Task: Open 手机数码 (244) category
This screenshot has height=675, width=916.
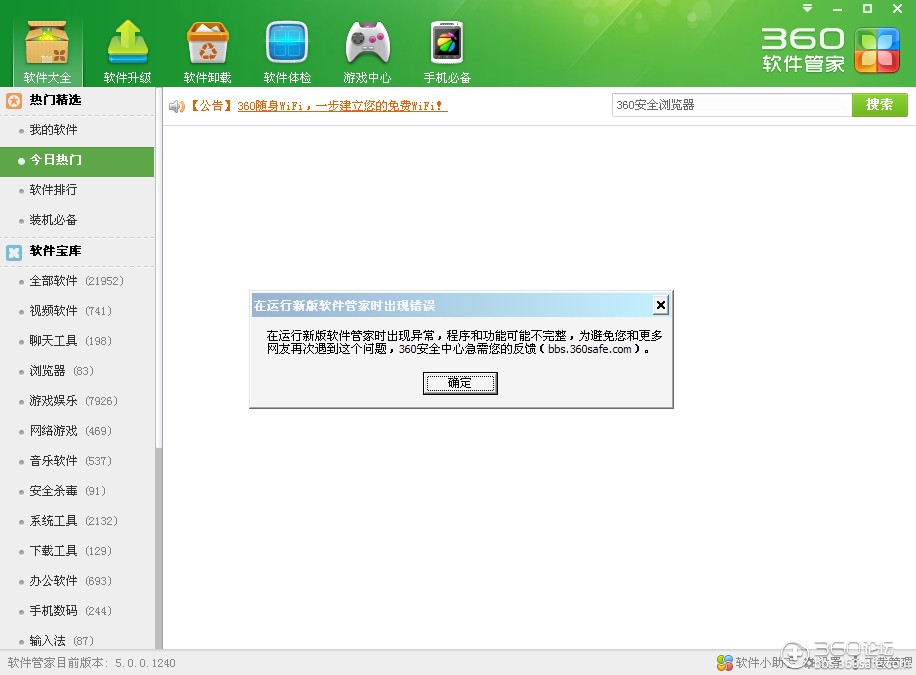Action: tap(77, 611)
